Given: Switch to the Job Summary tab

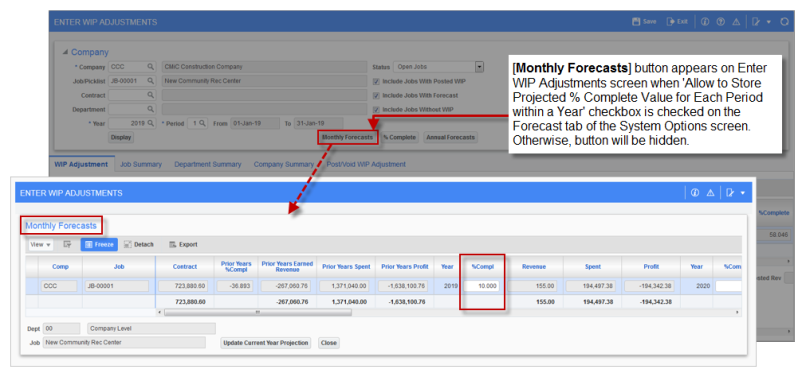Looking at the screenshot, I should [x=141, y=164].
